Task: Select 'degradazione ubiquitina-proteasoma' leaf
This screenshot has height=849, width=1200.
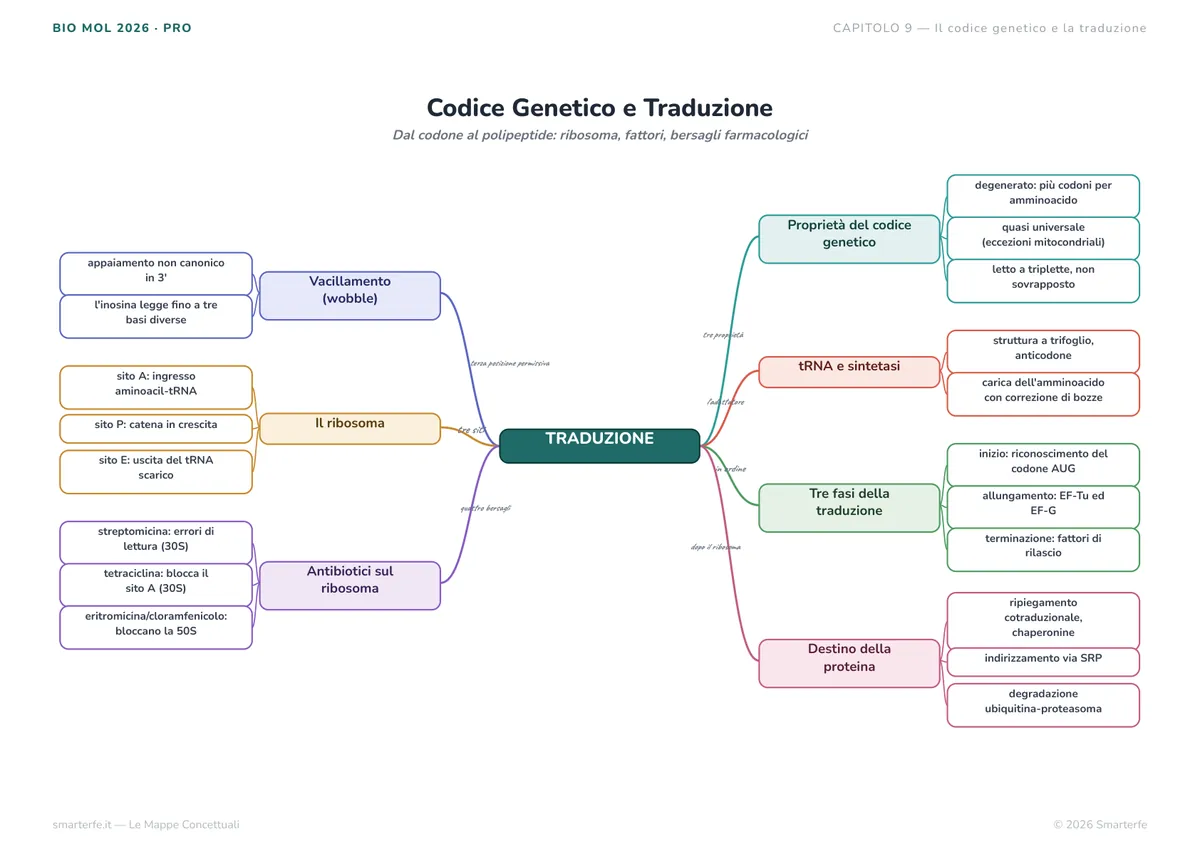Action: [x=1043, y=705]
